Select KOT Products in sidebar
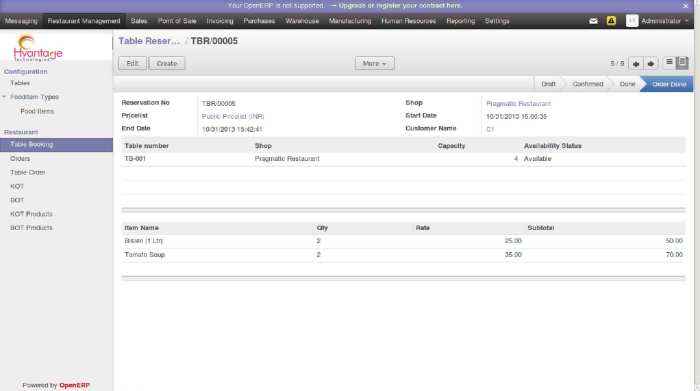Screen dimensions: 700x391 31,214
